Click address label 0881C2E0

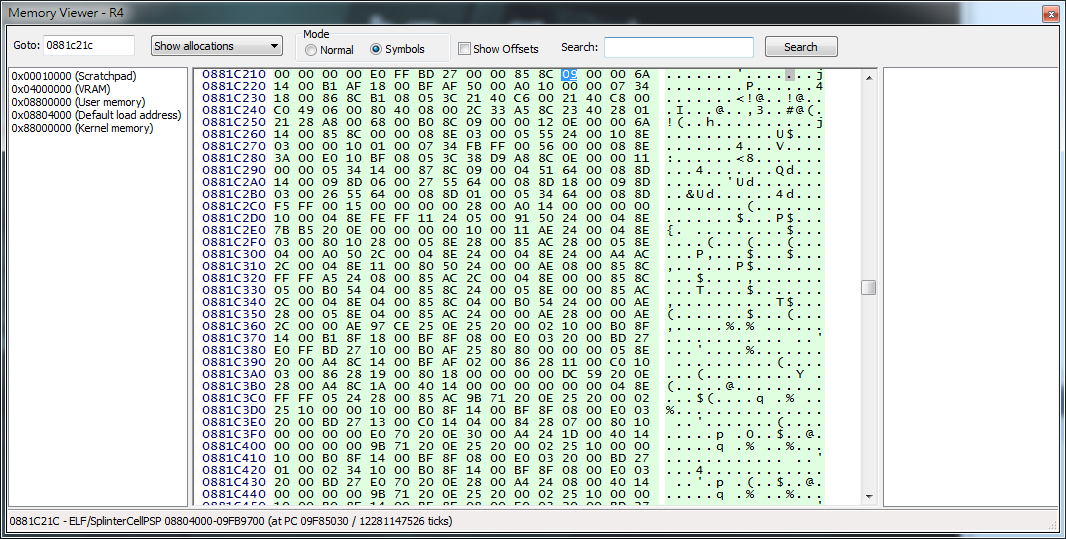coord(234,230)
